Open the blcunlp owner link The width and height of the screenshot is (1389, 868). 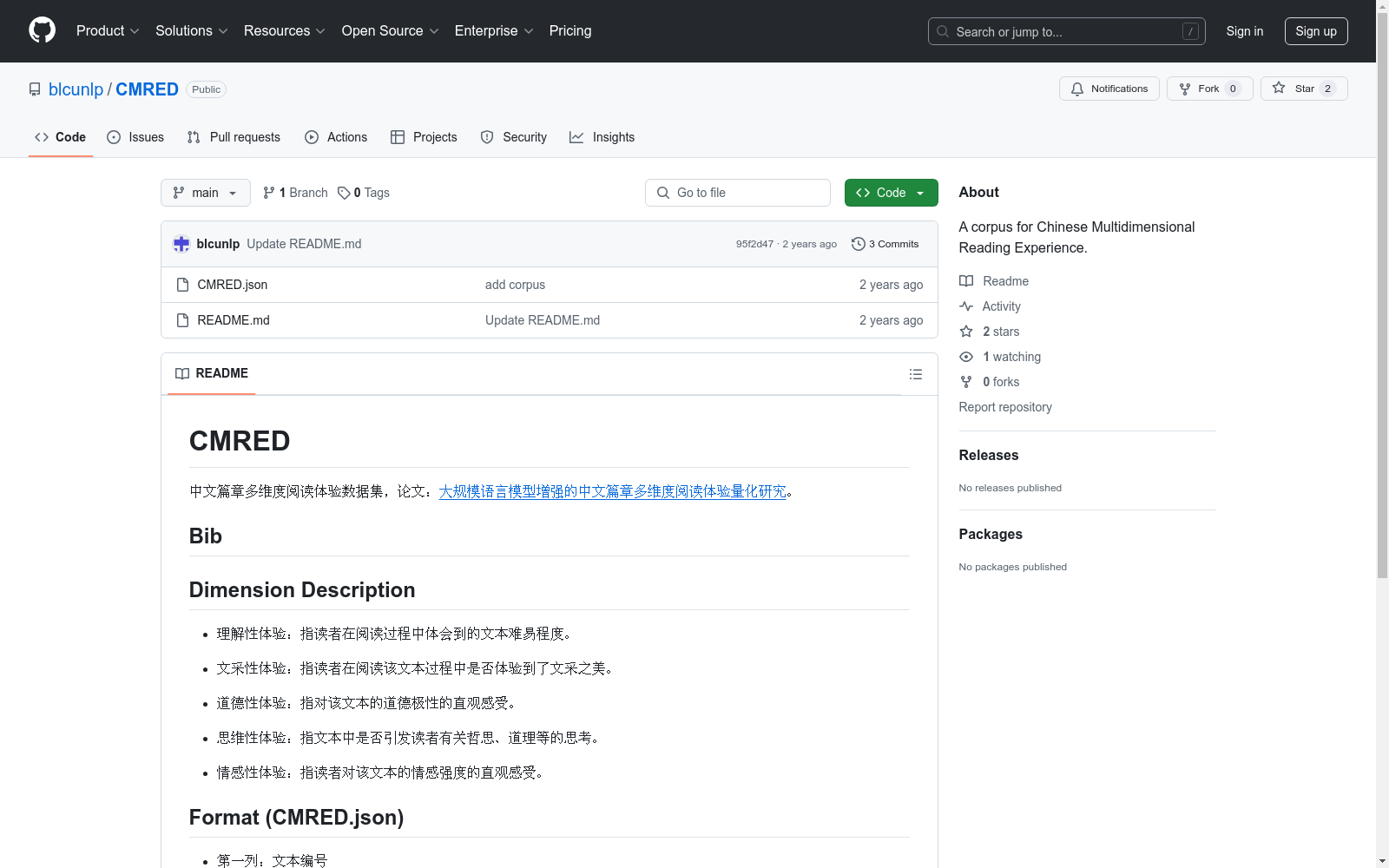[x=76, y=89]
